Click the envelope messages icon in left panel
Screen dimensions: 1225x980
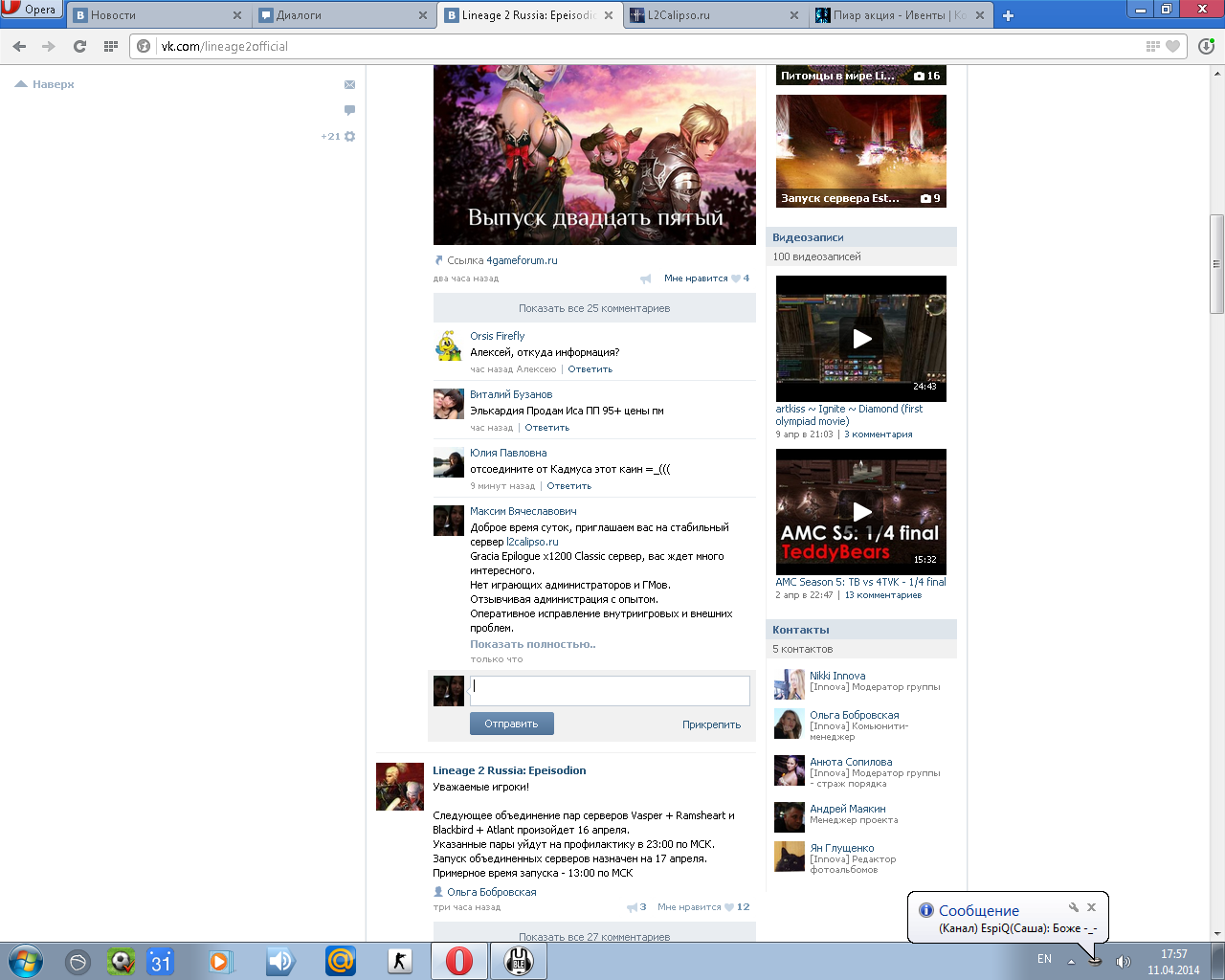(x=349, y=84)
